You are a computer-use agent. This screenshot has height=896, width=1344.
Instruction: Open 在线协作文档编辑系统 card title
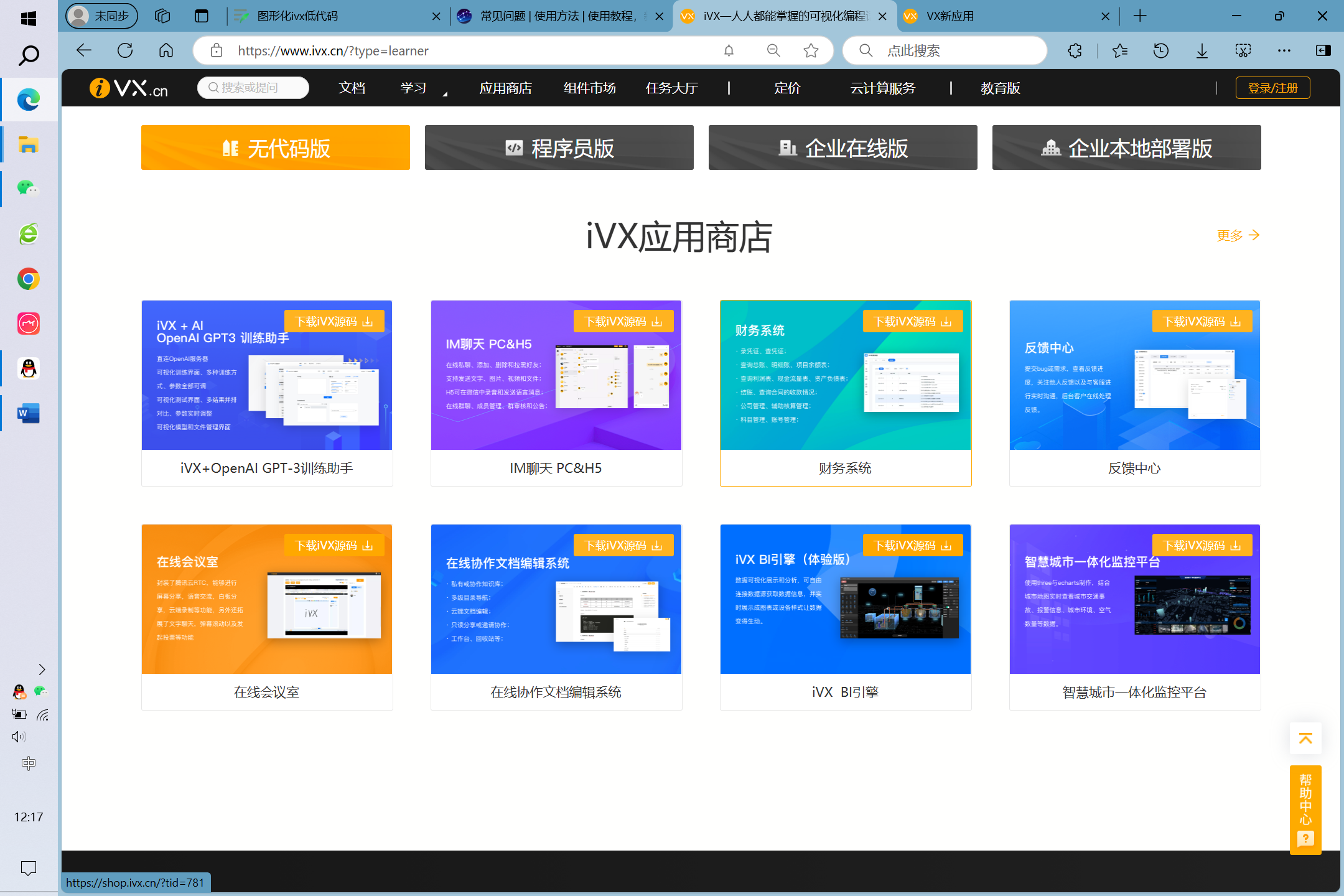[x=556, y=692]
